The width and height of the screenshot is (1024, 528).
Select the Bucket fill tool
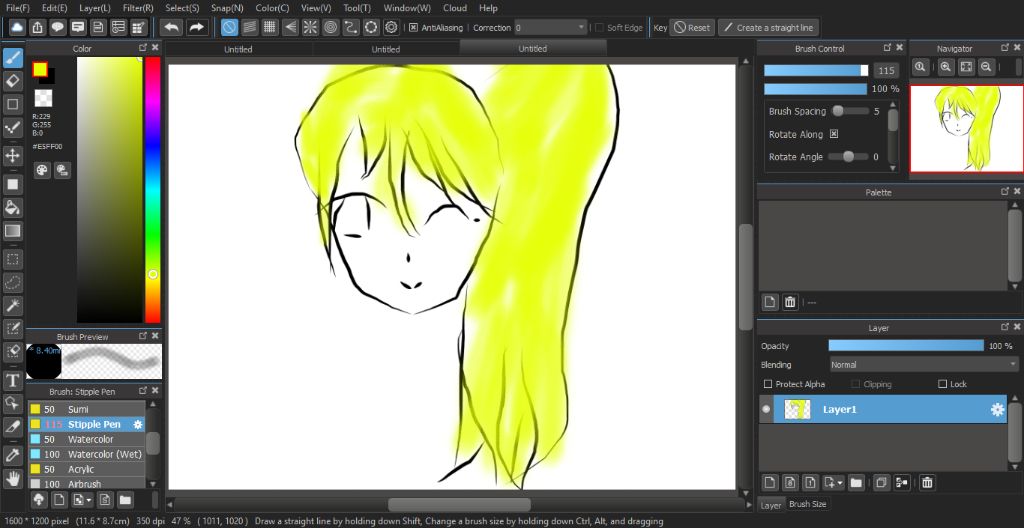[x=12, y=208]
